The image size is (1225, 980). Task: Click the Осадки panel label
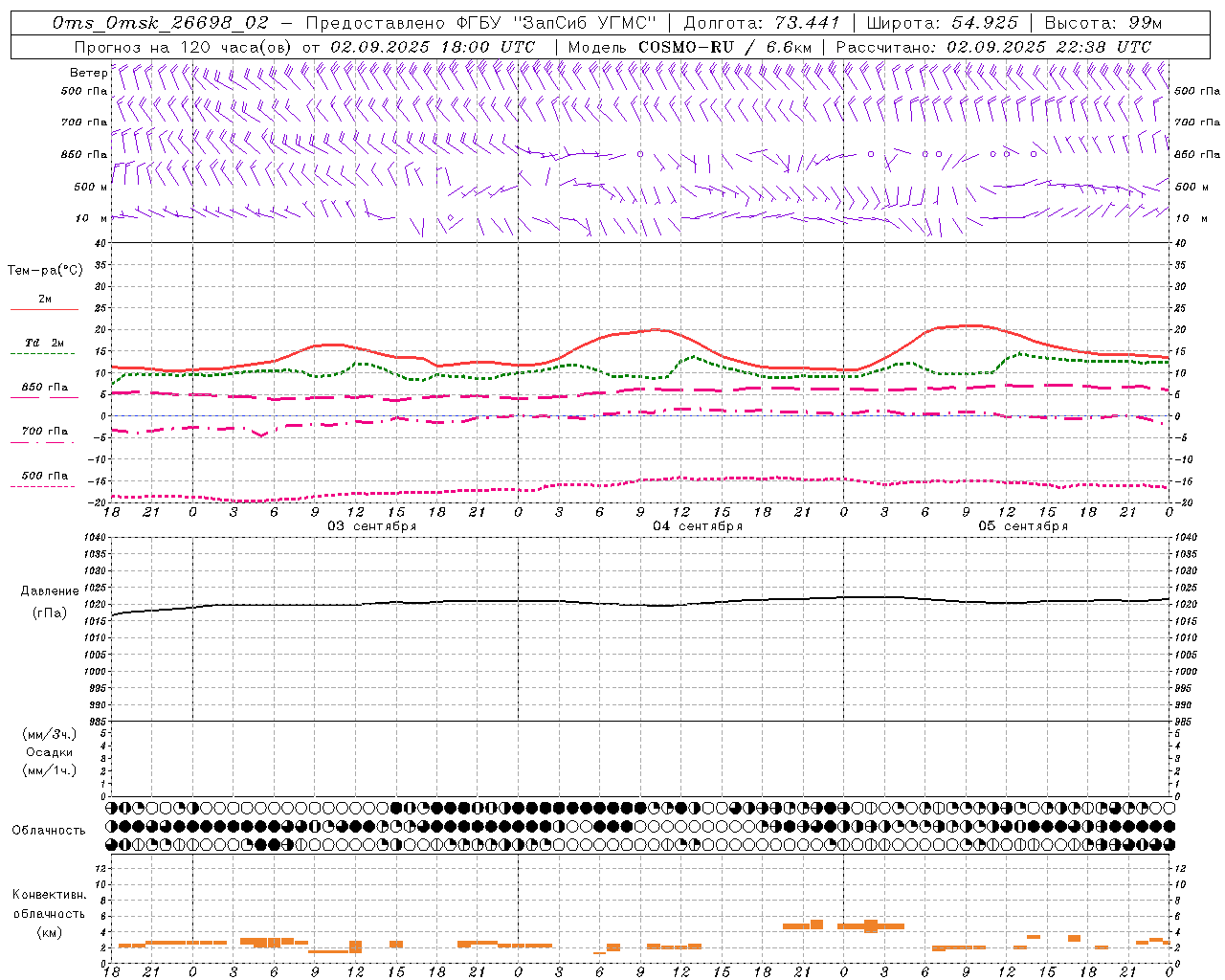50,752
